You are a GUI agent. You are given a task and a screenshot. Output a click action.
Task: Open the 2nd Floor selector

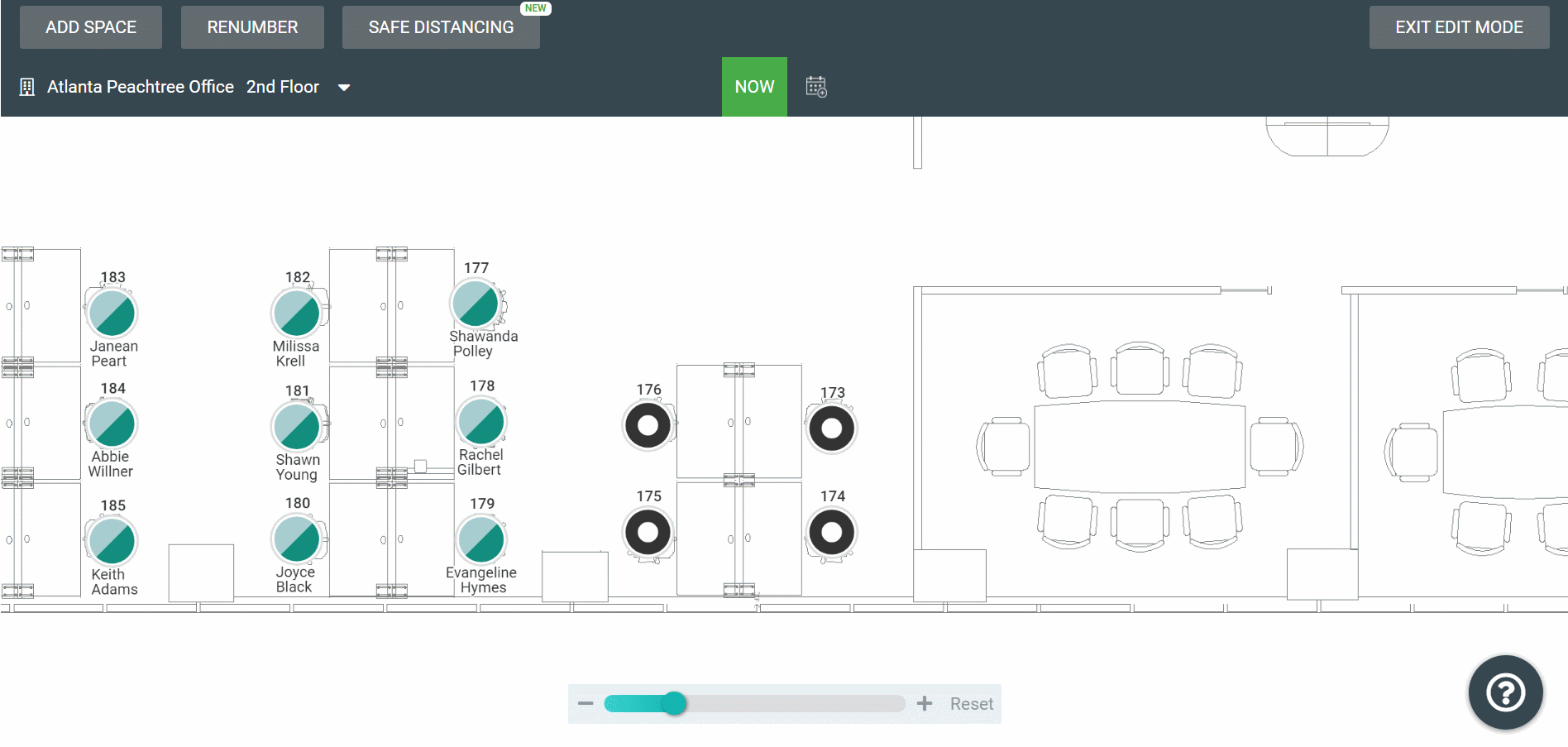tap(283, 87)
